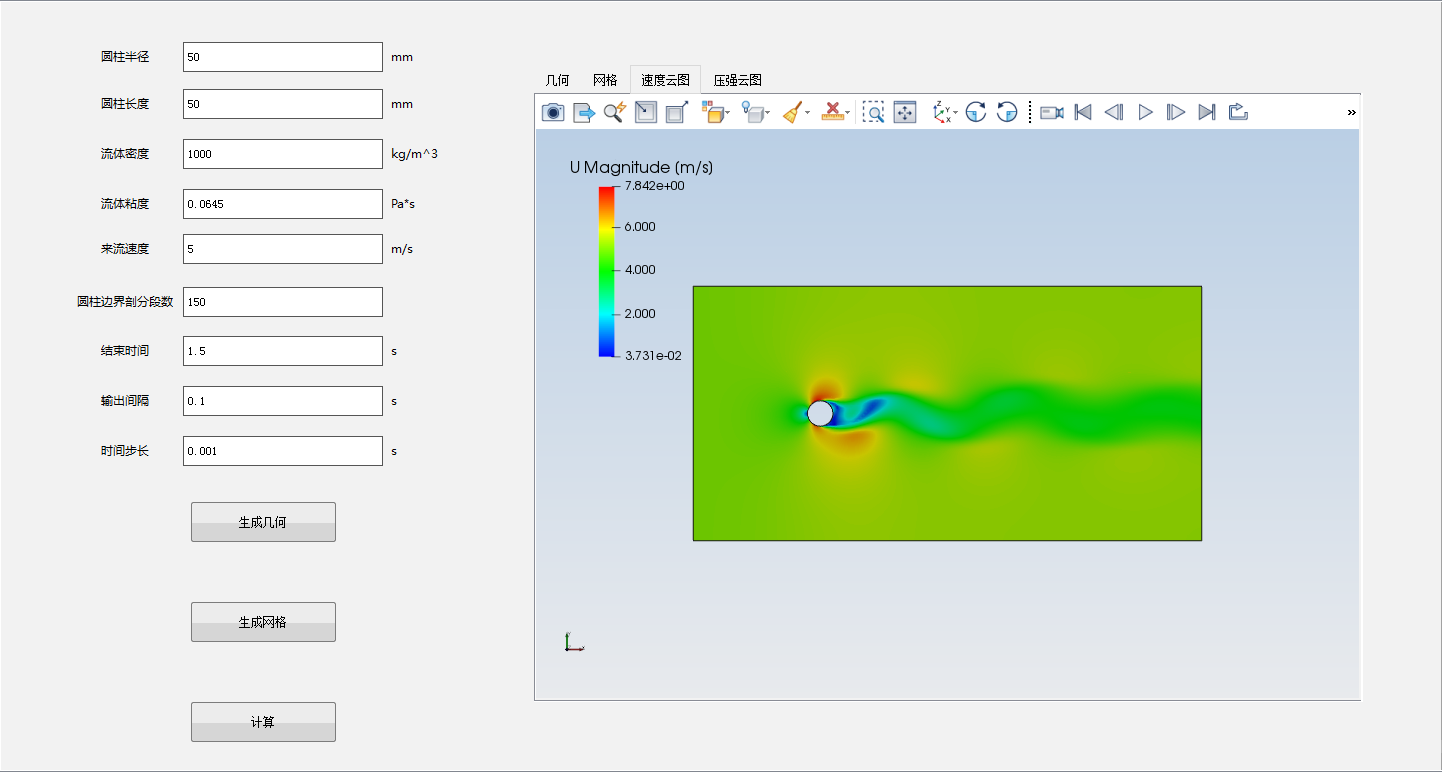This screenshot has height=772, width=1442.
Task: Click the 圆柱边界剖分段数 input field
Action: click(x=283, y=302)
